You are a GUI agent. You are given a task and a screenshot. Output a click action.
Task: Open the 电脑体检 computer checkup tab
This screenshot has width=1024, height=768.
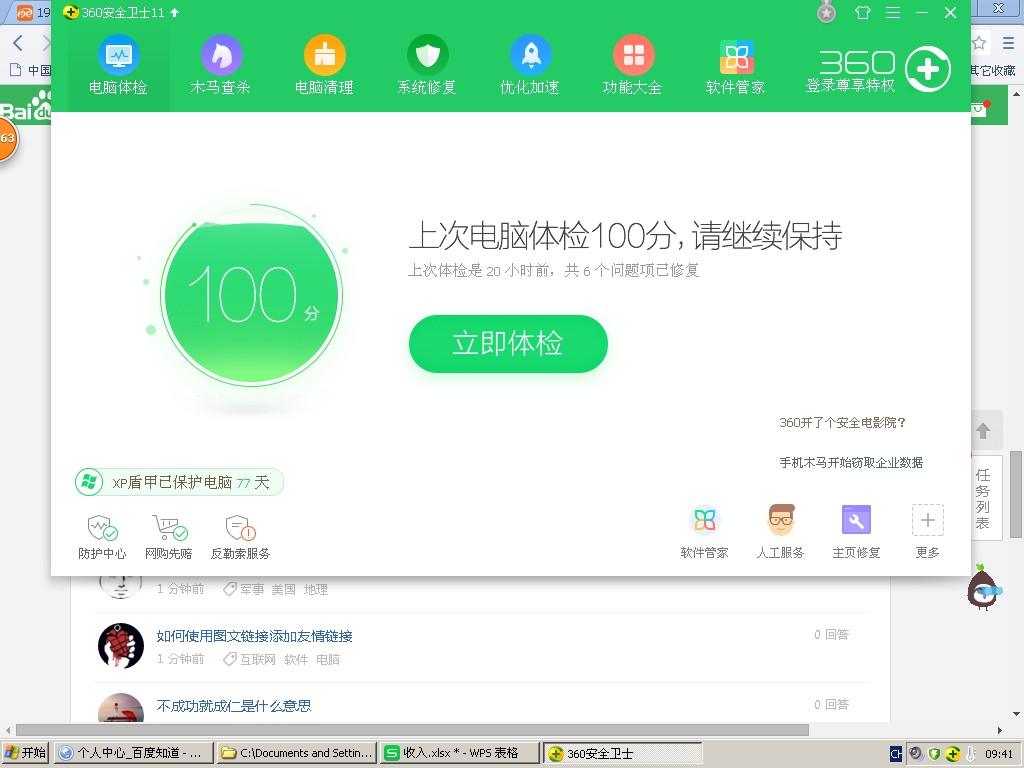point(118,65)
